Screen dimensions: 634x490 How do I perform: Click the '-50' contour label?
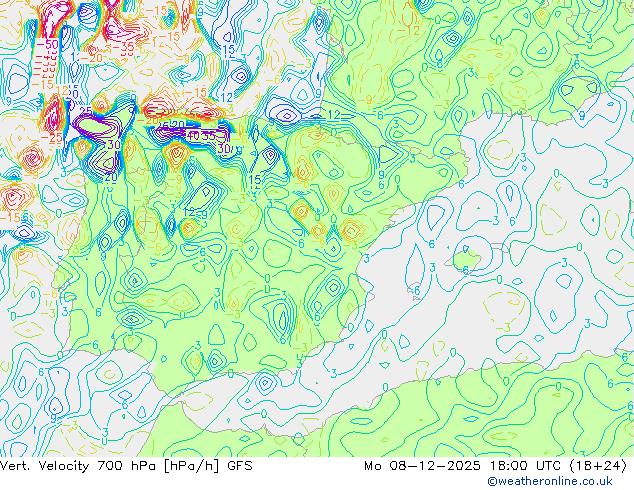tap(48, 44)
